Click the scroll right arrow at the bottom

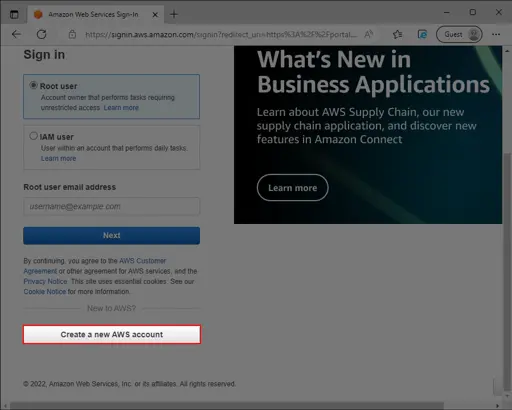click(x=498, y=406)
